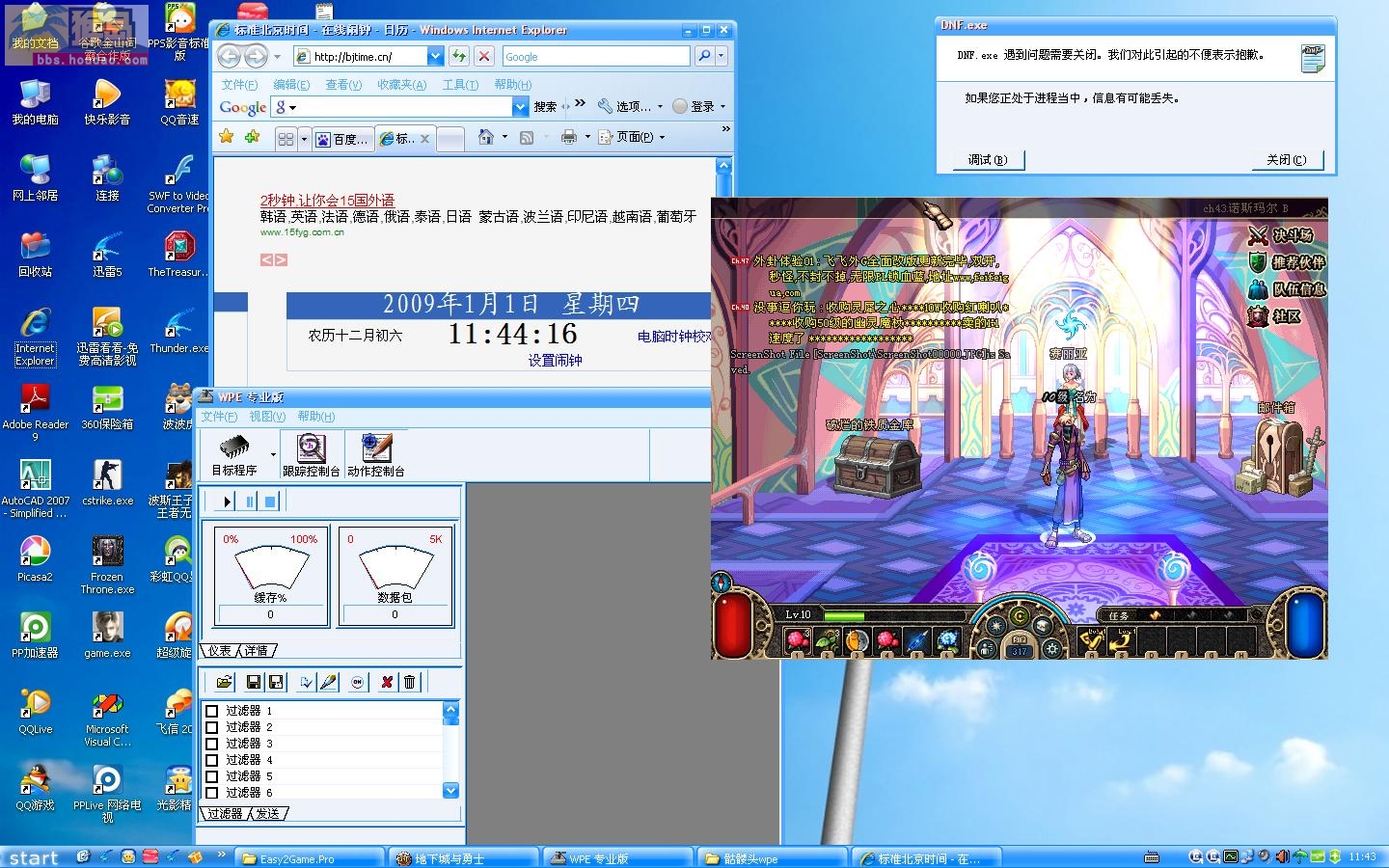Open the WPE action console (动作控制台)
Image resolution: width=1389 pixels, height=868 pixels.
point(376,453)
